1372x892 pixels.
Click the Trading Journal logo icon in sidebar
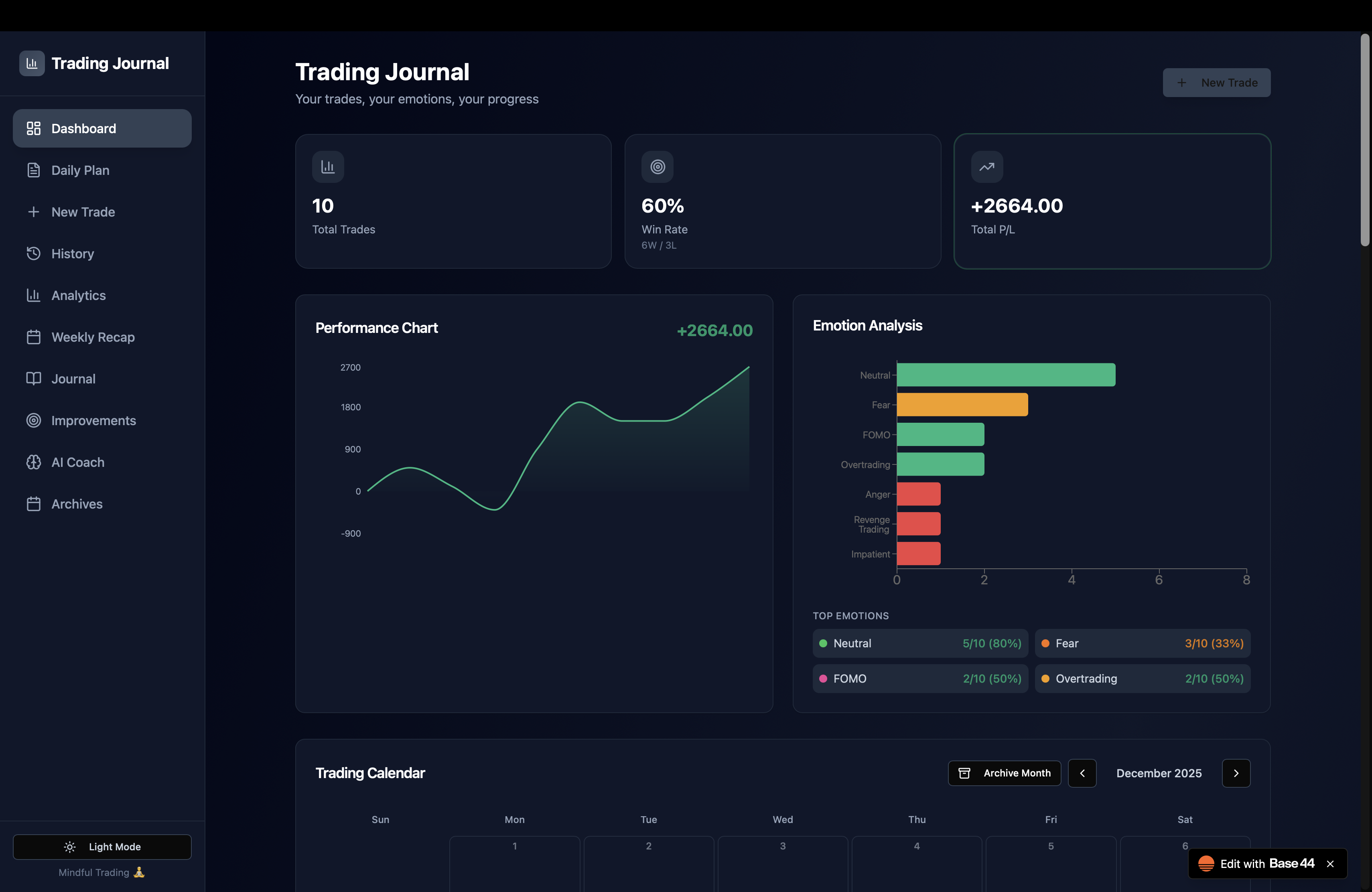coord(32,63)
